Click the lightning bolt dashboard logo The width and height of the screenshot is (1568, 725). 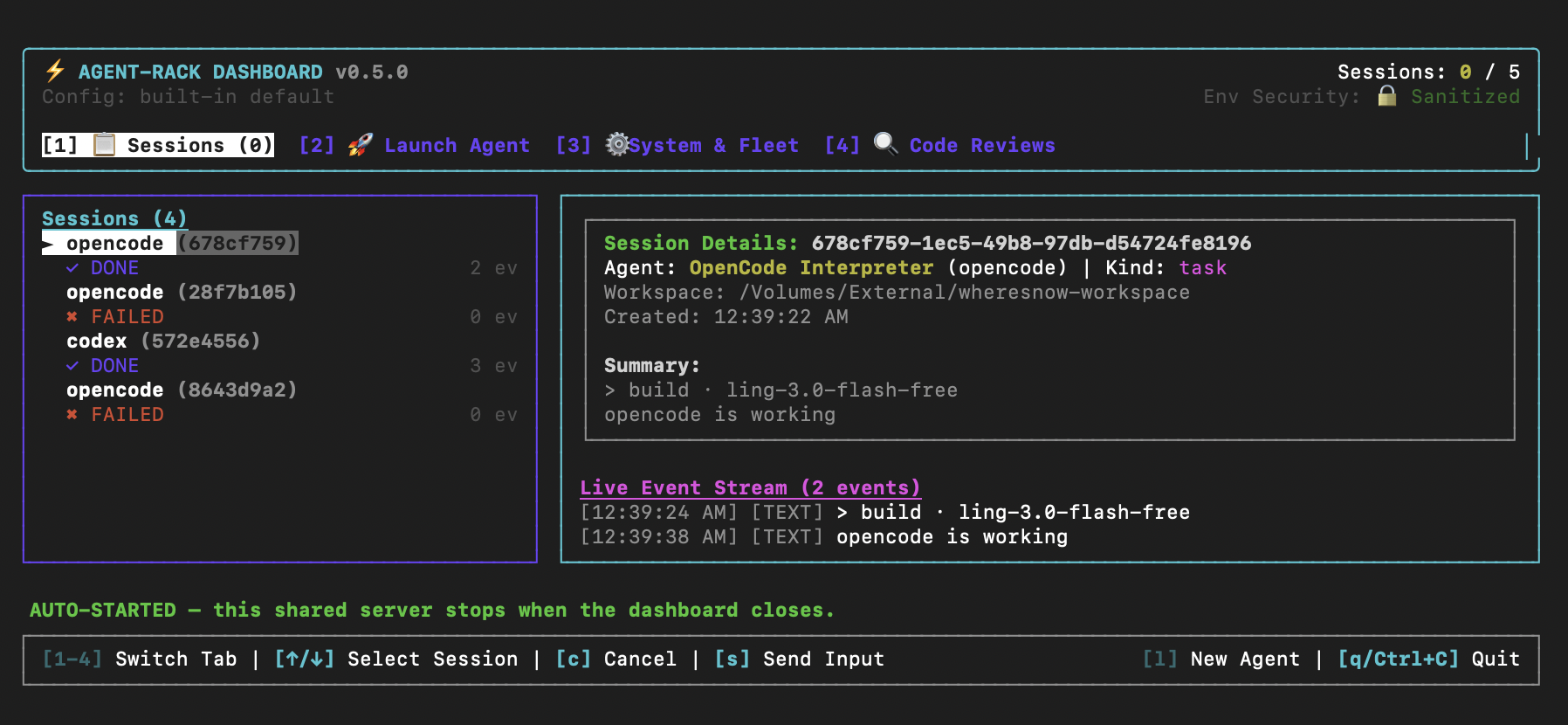pyautogui.click(x=55, y=71)
